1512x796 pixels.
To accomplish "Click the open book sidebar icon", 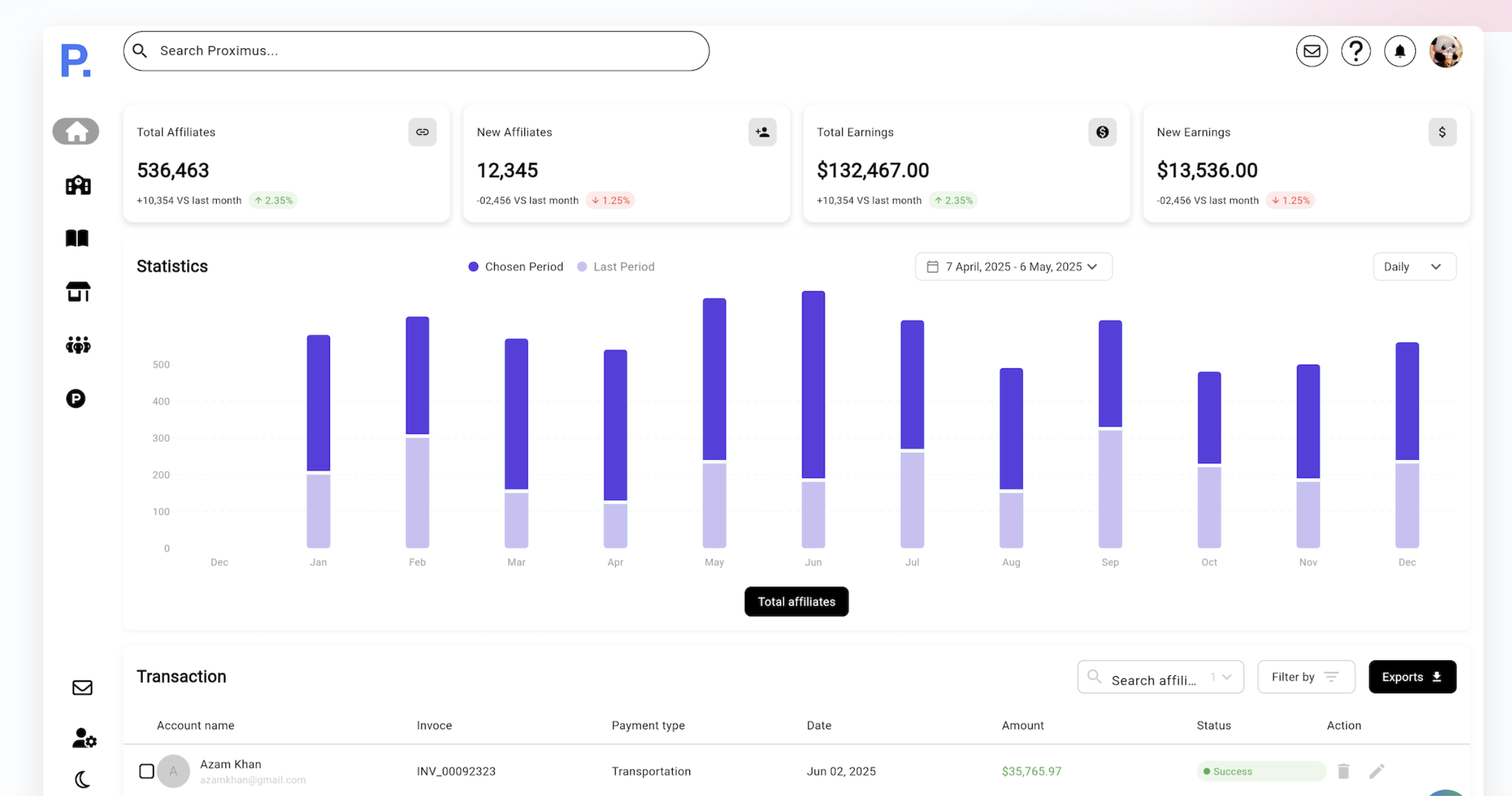I will click(x=77, y=238).
